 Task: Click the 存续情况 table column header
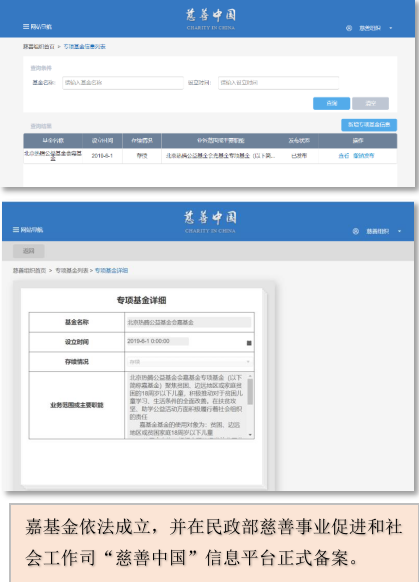point(142,141)
